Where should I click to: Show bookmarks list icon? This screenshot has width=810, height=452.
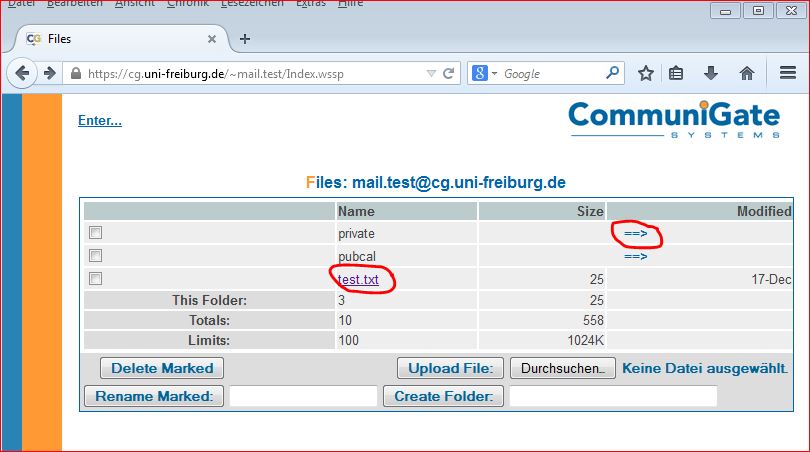click(676, 73)
